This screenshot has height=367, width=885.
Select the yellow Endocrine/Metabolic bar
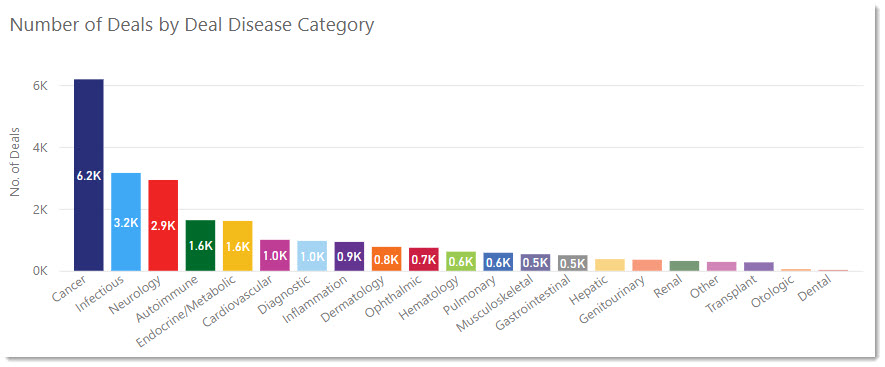[238, 246]
